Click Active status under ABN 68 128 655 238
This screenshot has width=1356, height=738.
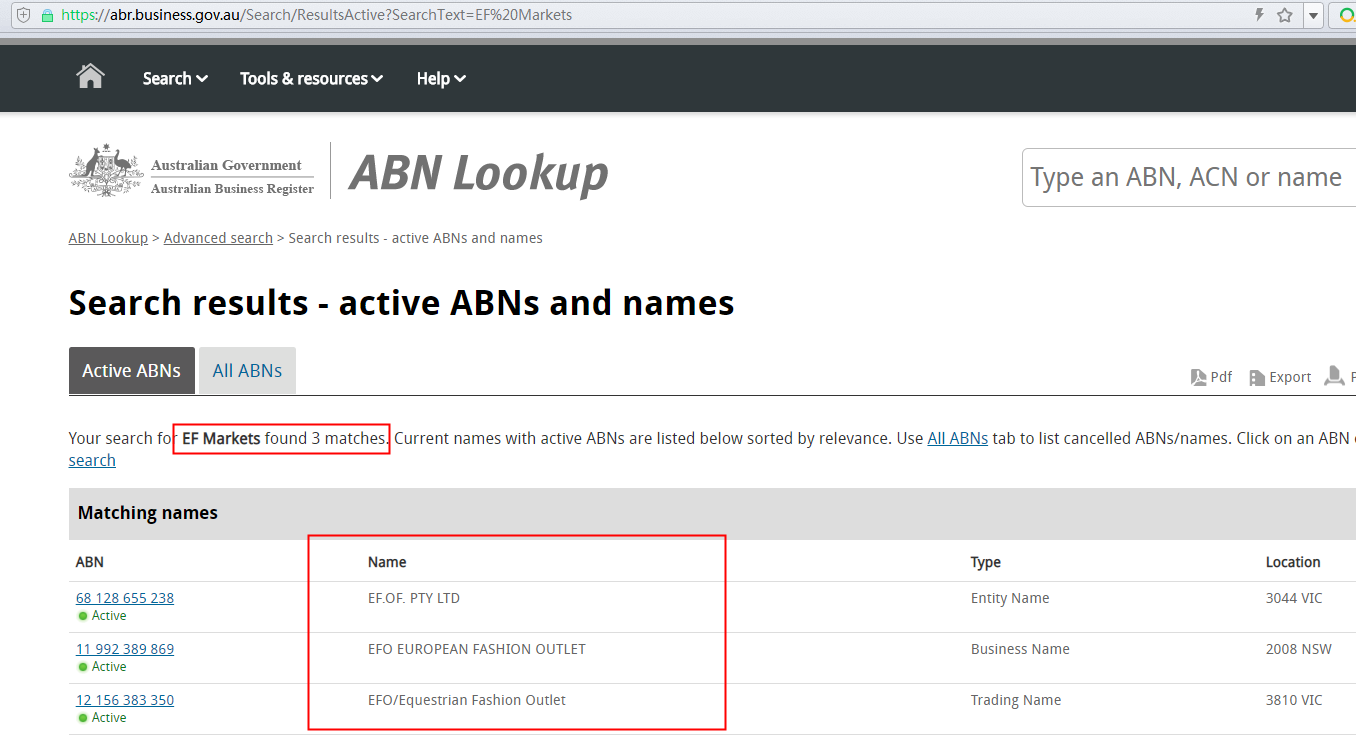(102, 616)
